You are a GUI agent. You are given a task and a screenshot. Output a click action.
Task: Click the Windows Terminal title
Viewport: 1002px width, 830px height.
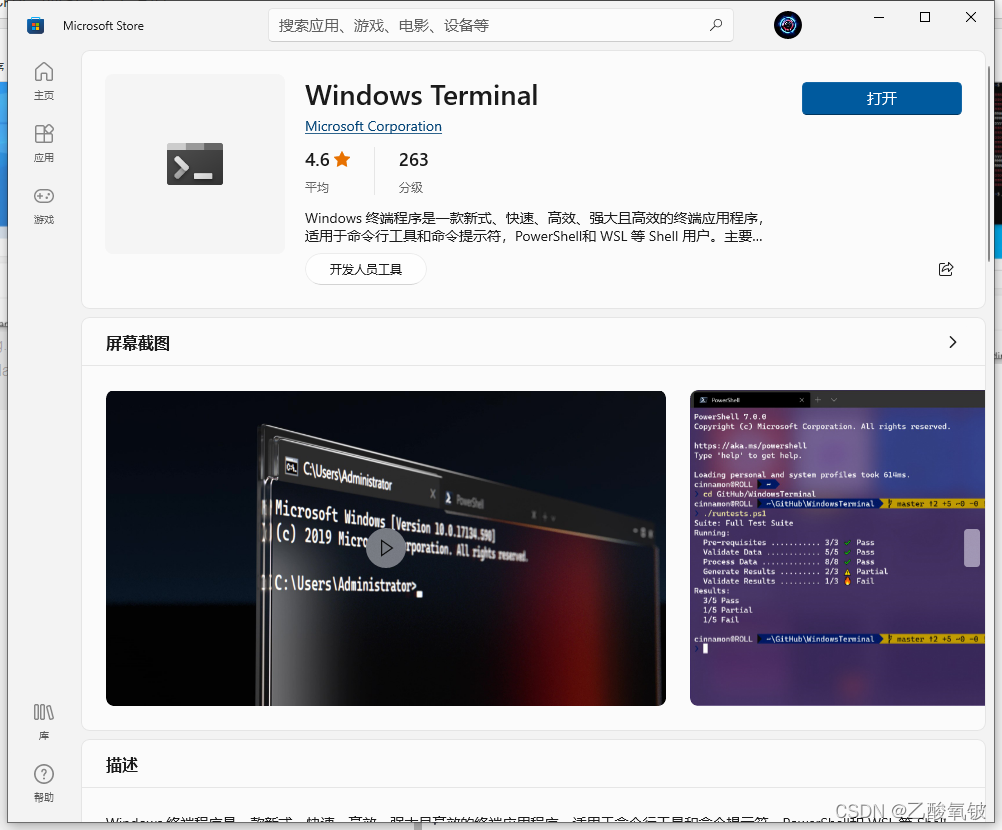tap(422, 95)
